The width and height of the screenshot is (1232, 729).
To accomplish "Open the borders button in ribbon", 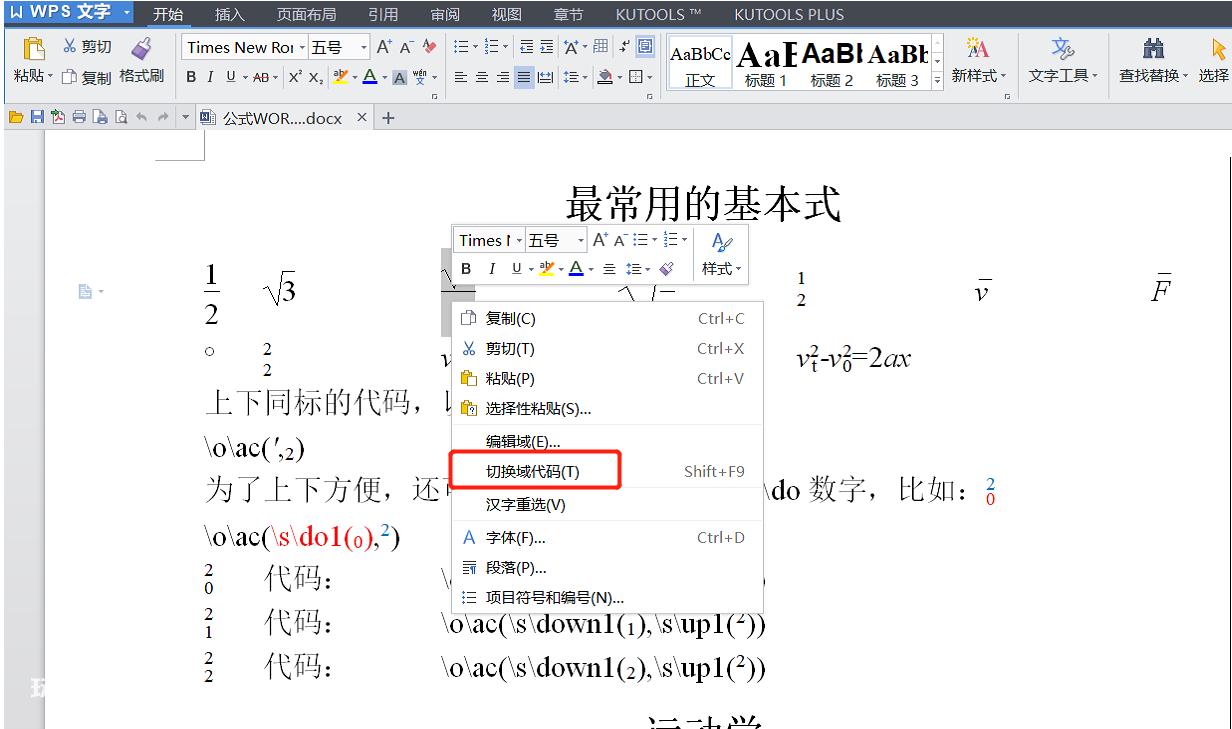I will coord(636,77).
